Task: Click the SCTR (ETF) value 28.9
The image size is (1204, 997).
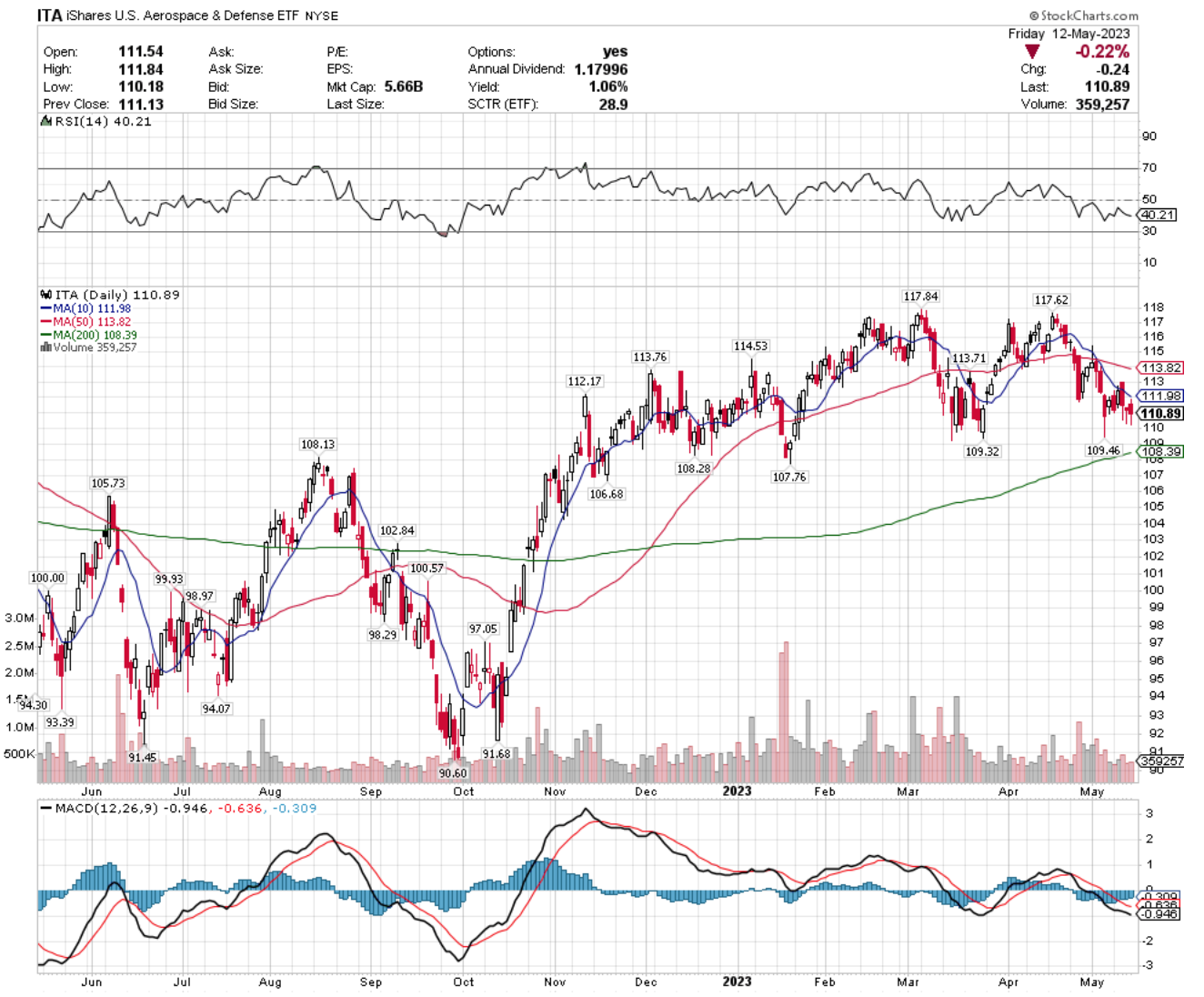Action: [613, 104]
